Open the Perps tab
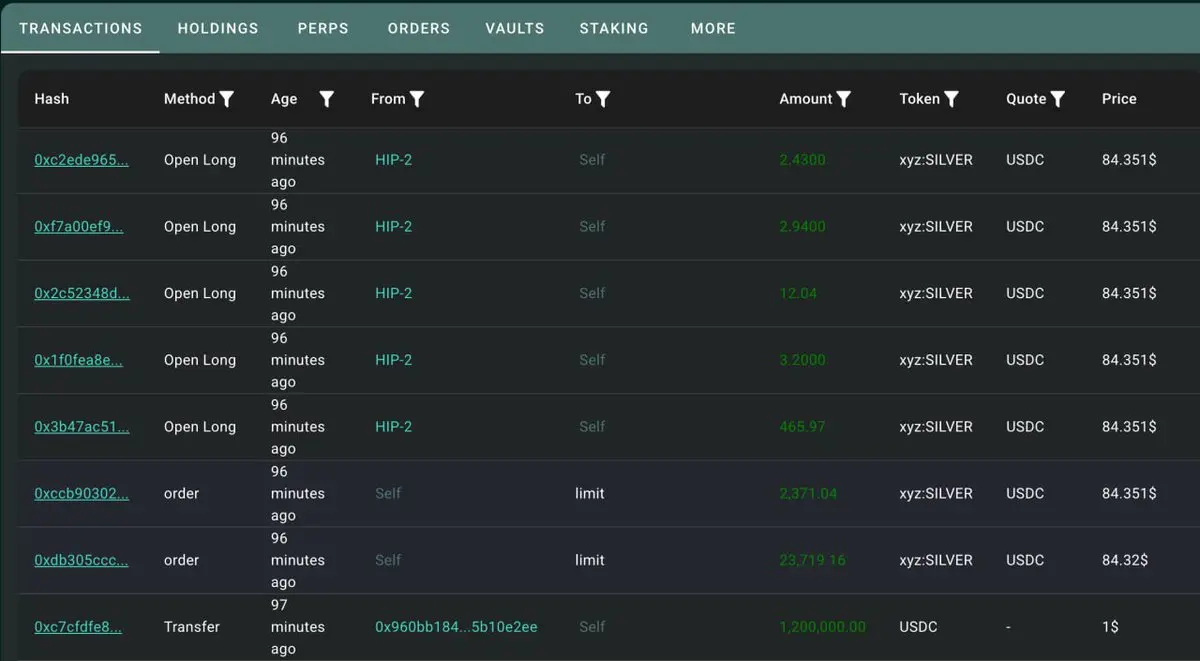The image size is (1200, 661). [x=323, y=28]
